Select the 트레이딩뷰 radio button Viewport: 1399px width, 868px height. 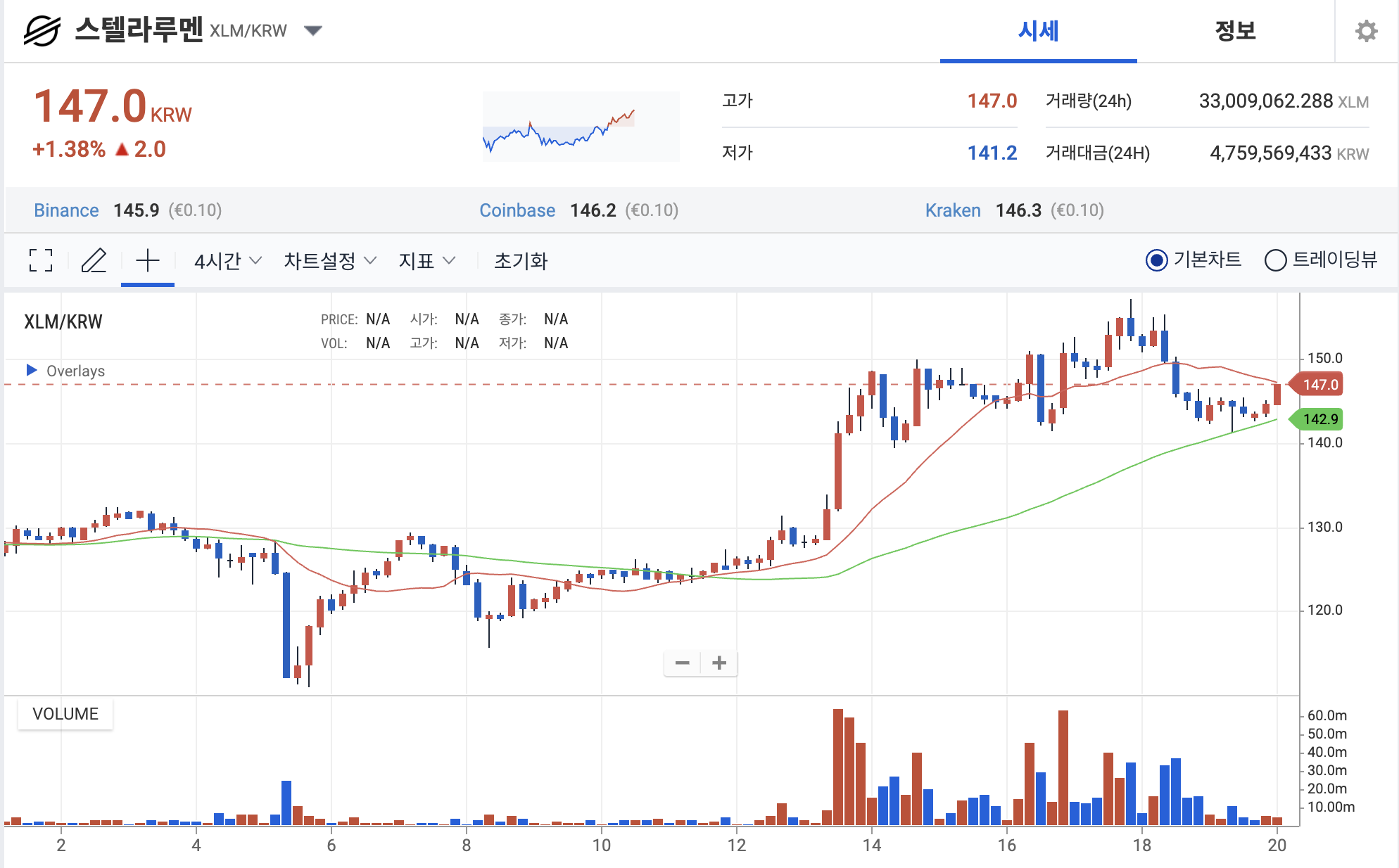pyautogui.click(x=1275, y=260)
